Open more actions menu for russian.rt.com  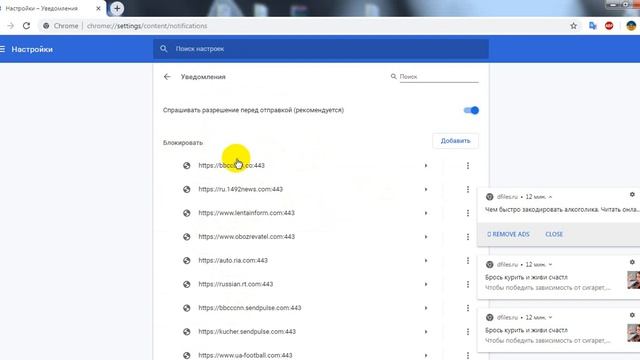(468, 284)
